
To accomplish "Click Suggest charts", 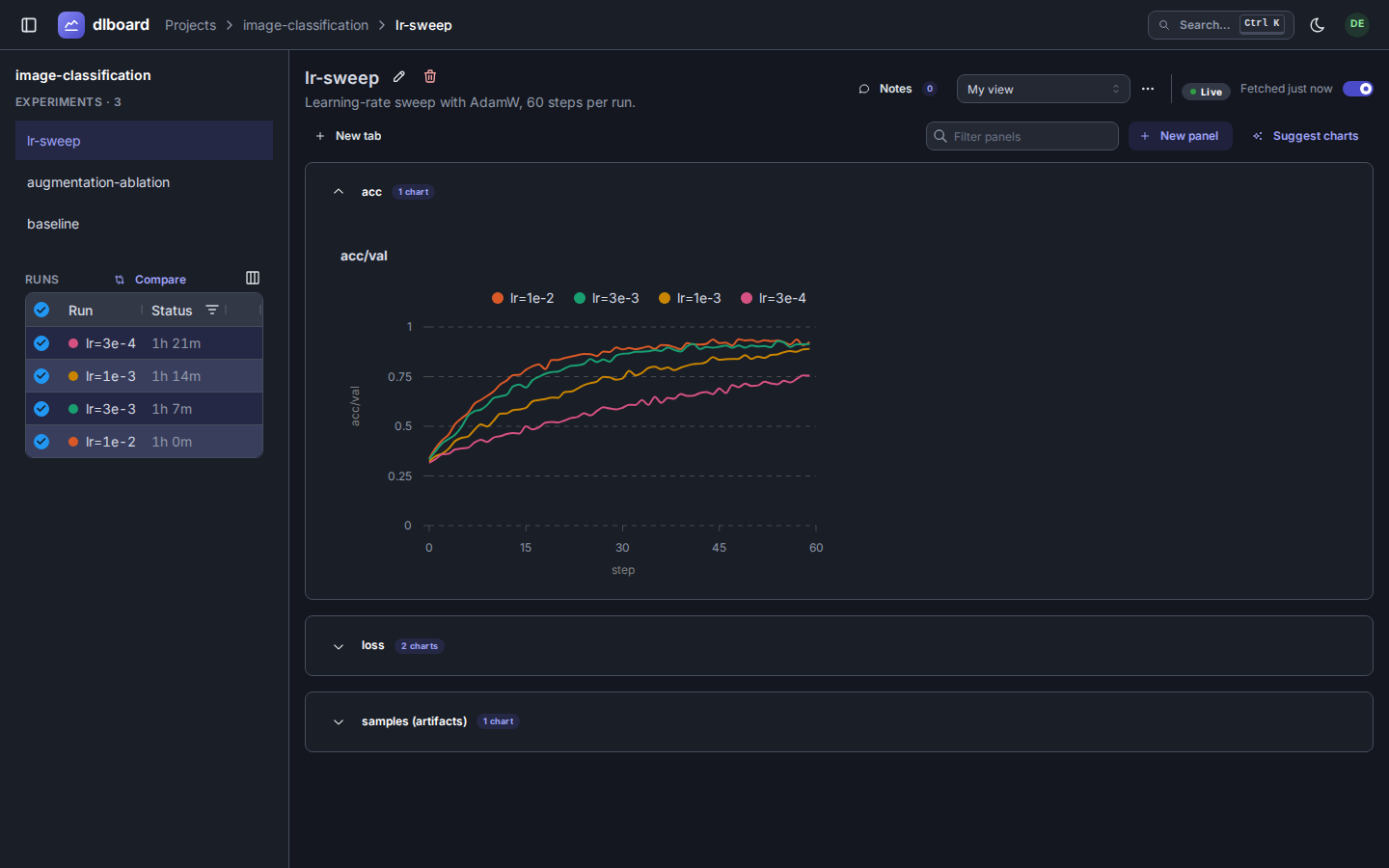I will pos(1305,136).
